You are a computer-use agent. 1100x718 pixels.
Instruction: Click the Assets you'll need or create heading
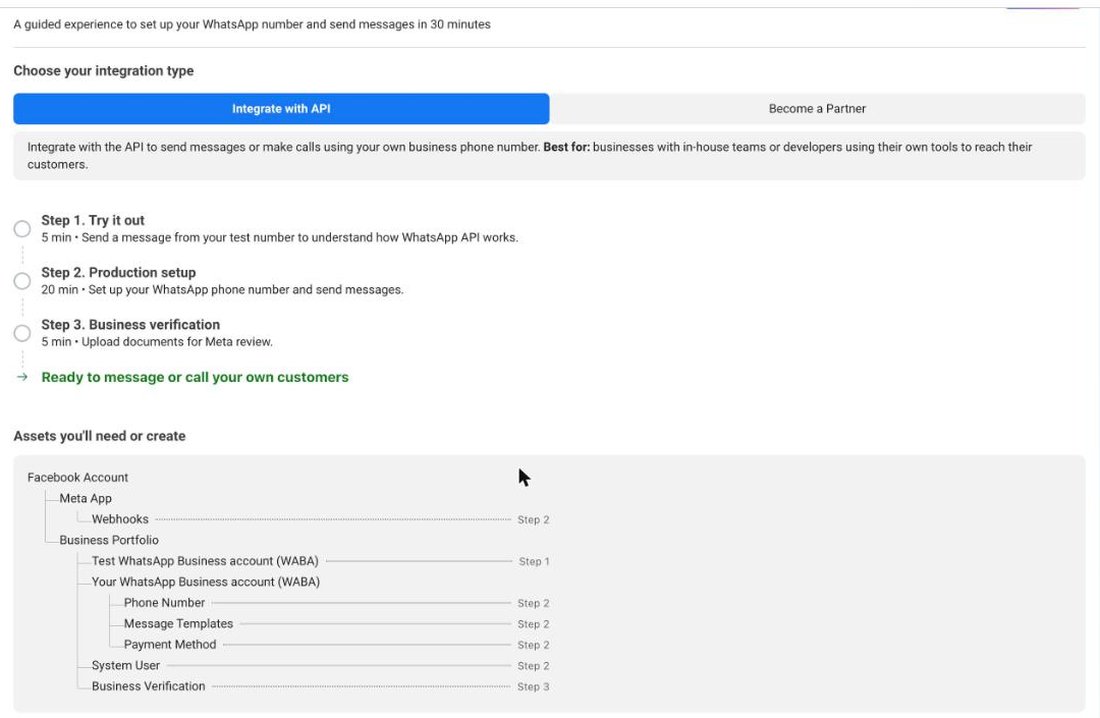pyautogui.click(x=100, y=436)
